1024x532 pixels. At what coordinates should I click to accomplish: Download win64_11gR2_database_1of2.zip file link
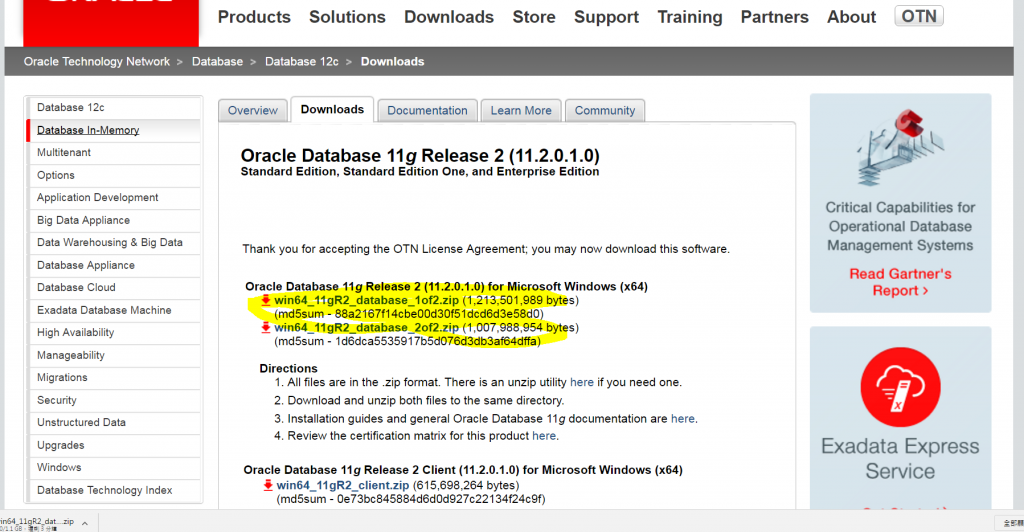click(366, 300)
